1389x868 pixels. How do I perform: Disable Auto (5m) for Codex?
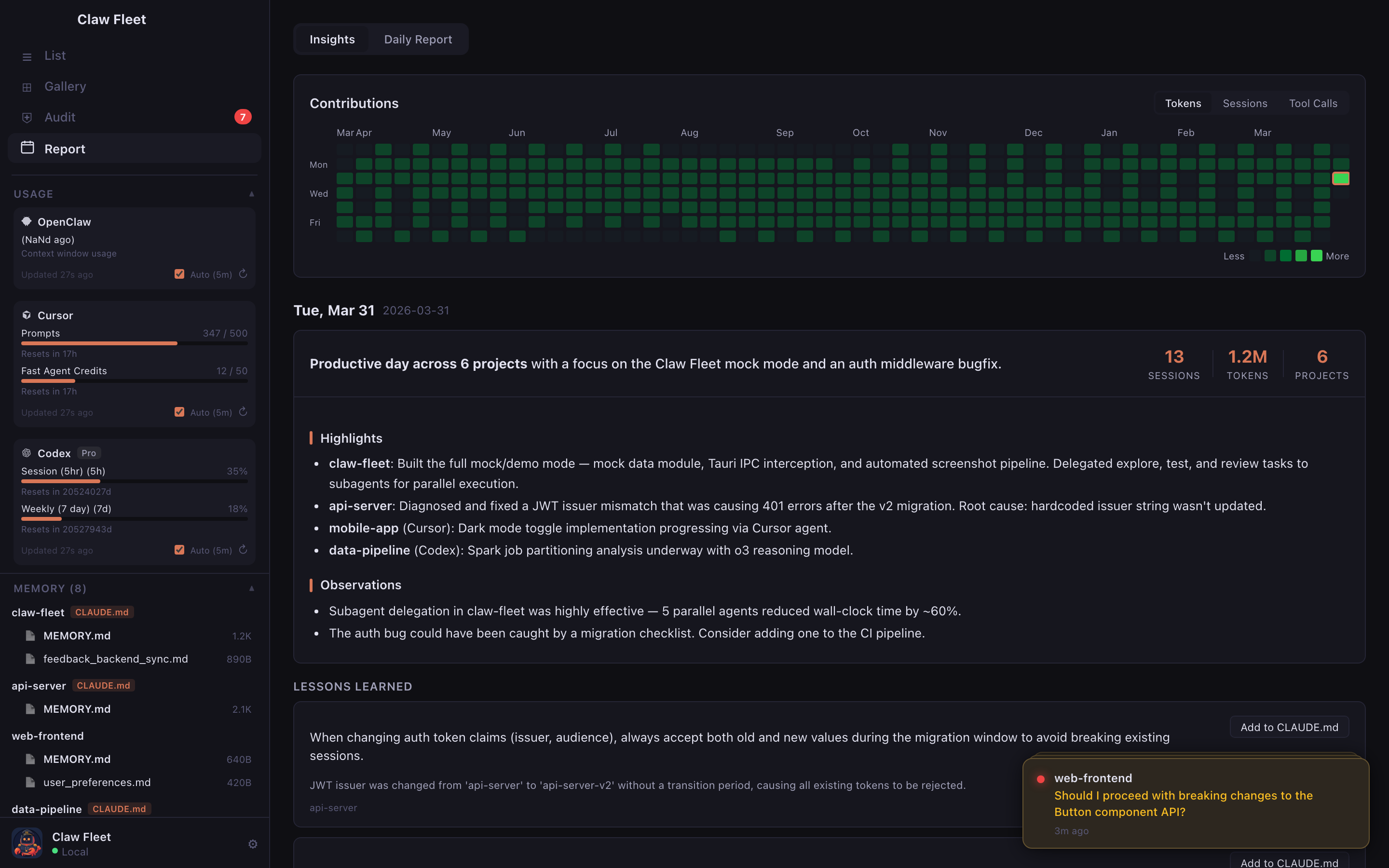(179, 549)
